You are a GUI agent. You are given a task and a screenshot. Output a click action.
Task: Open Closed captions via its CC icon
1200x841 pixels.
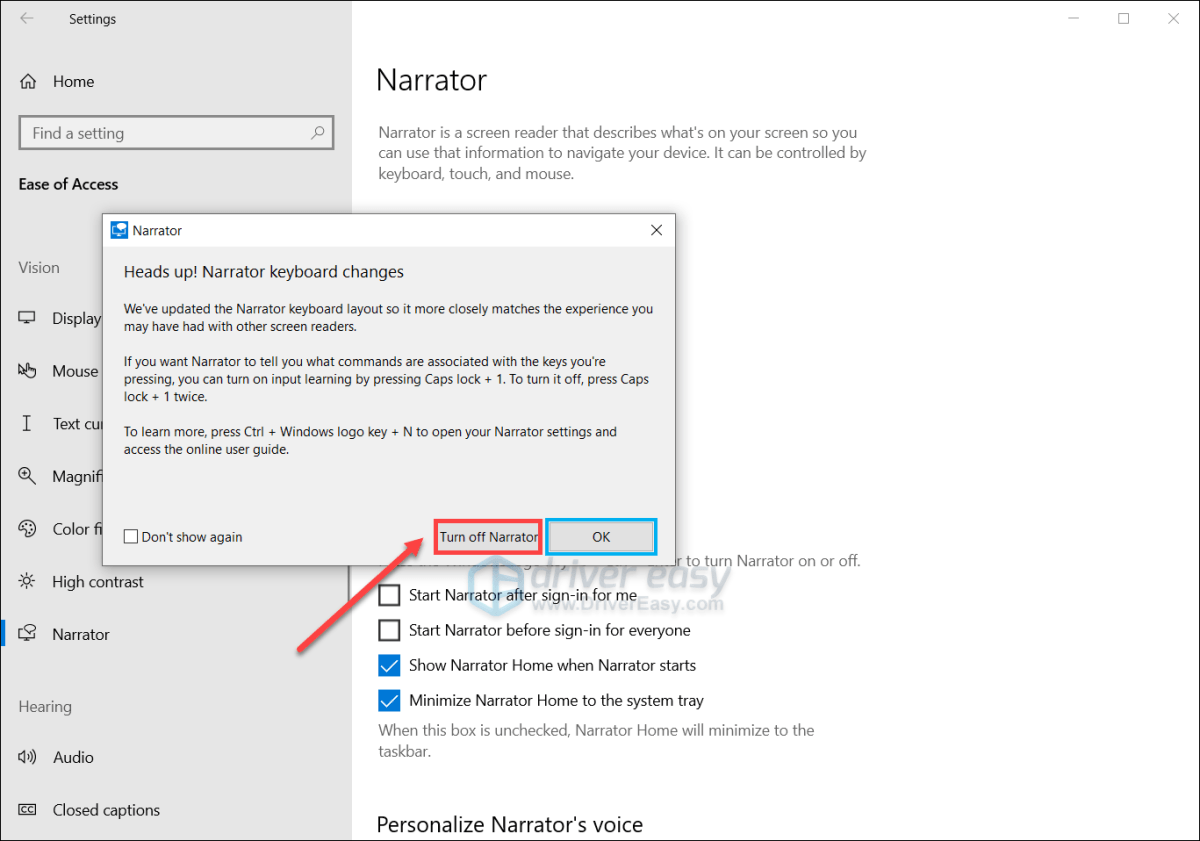[27, 810]
